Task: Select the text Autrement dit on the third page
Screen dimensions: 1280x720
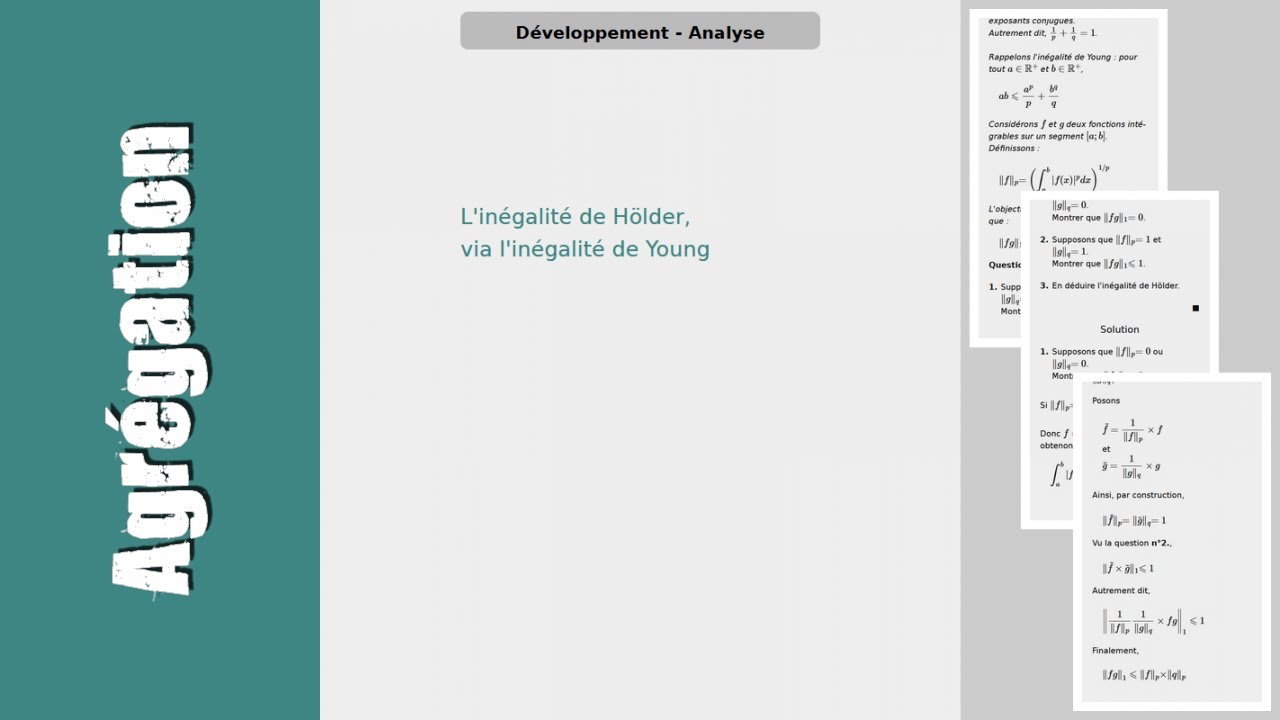Action: (x=1121, y=591)
